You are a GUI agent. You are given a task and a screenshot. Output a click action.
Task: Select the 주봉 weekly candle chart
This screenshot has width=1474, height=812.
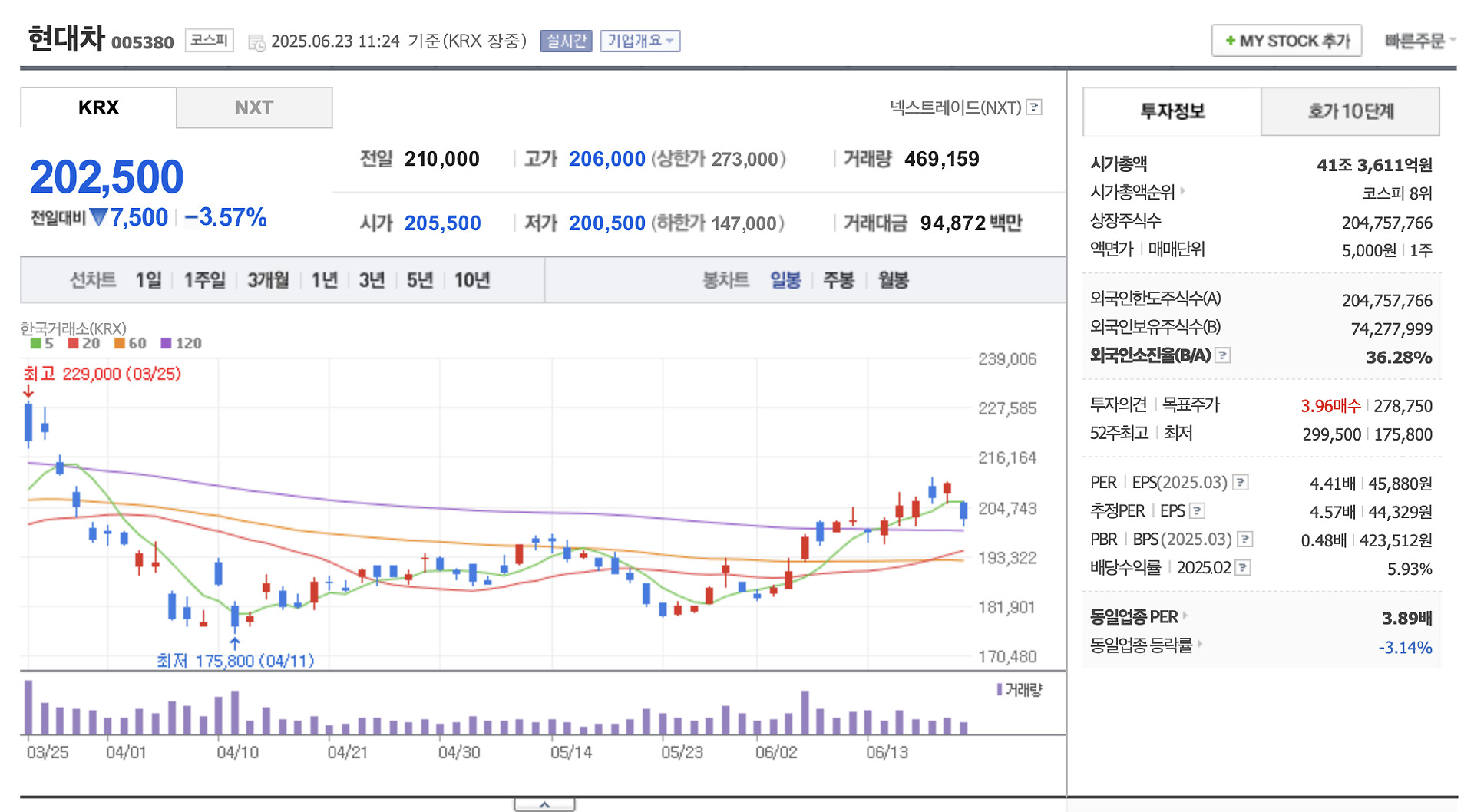coord(838,280)
